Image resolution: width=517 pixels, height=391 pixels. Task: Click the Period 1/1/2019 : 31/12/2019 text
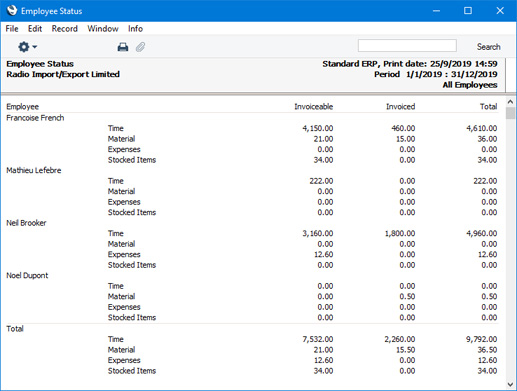[x=436, y=74]
